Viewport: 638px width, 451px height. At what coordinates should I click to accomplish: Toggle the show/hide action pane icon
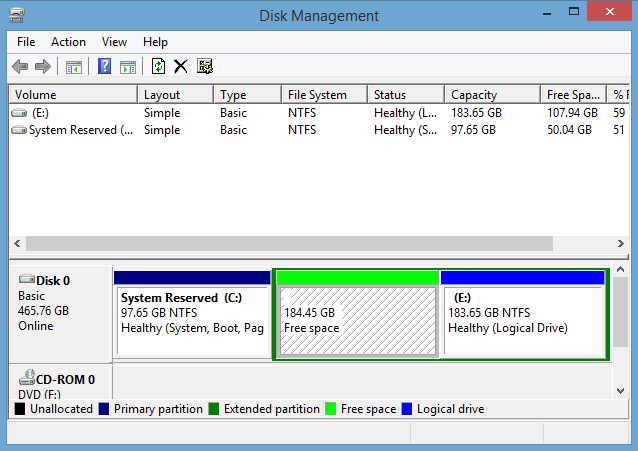click(128, 67)
